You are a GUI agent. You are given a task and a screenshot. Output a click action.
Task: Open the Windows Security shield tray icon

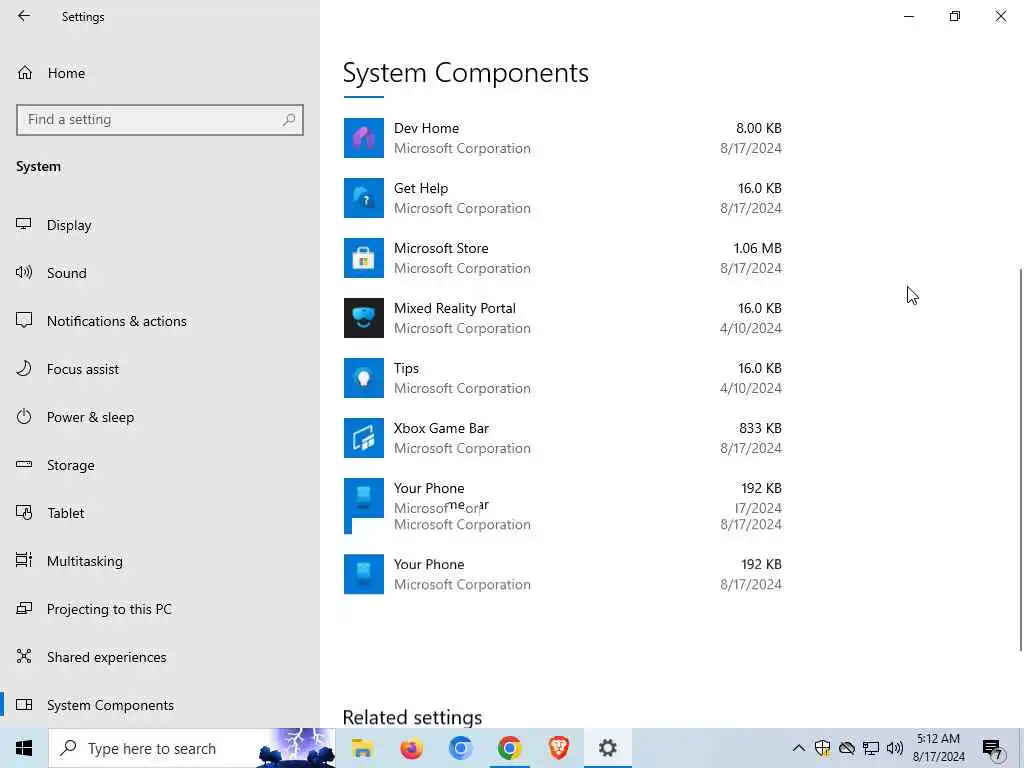(822, 748)
